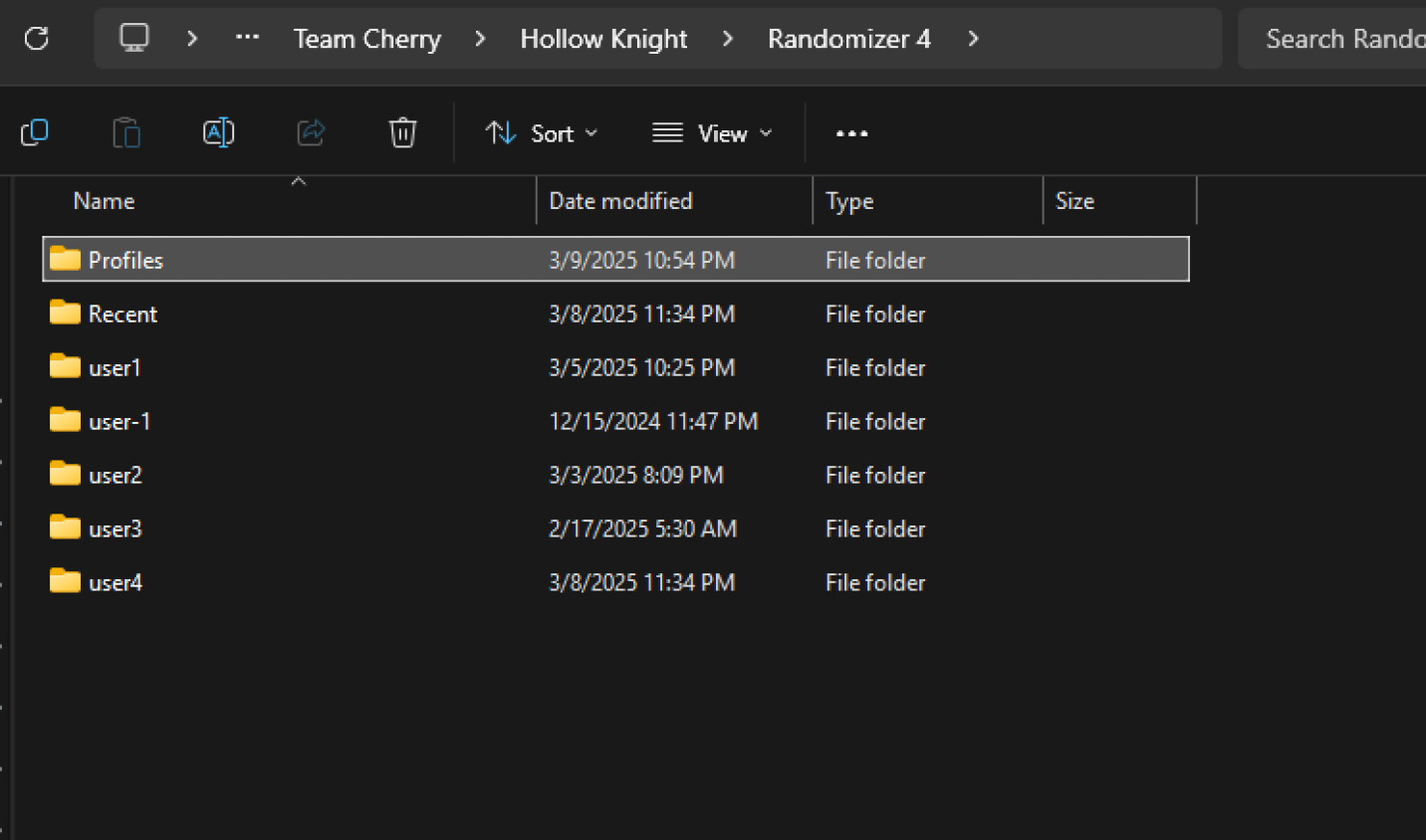Select the user4 folder icon

(65, 581)
